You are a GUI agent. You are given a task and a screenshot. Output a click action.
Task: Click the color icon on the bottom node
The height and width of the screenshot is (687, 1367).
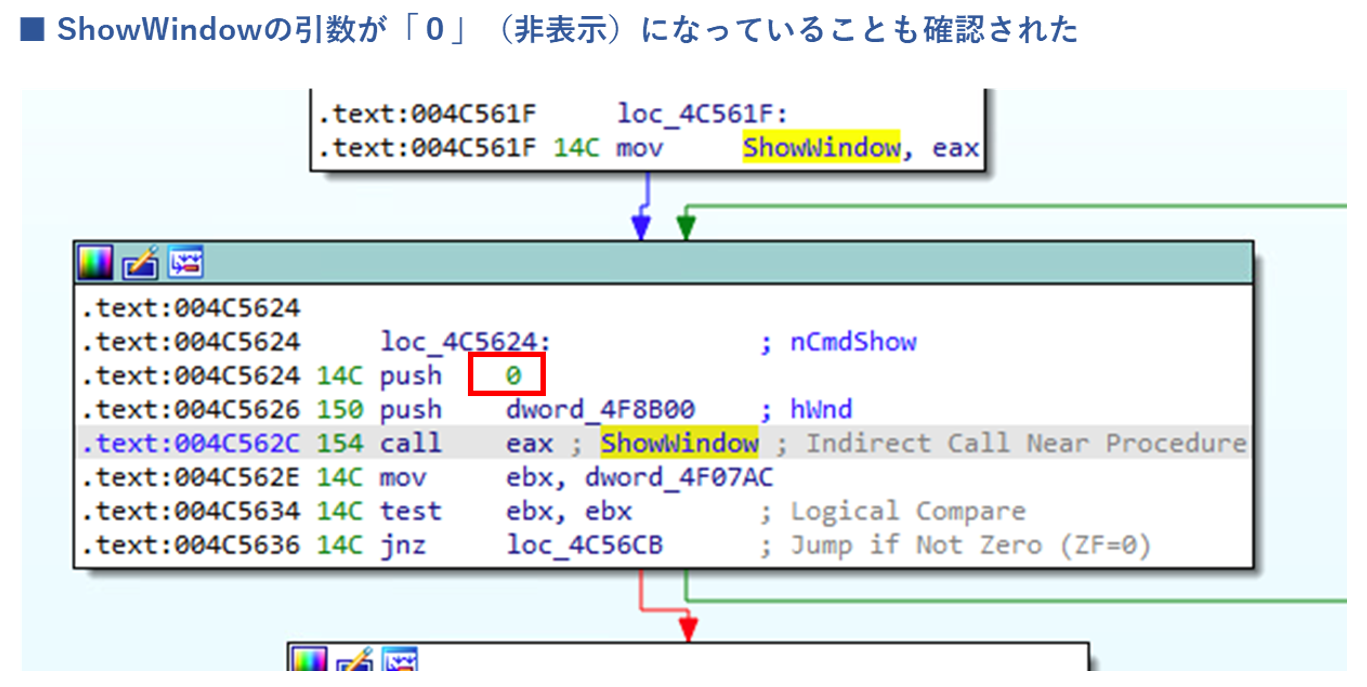[311, 661]
